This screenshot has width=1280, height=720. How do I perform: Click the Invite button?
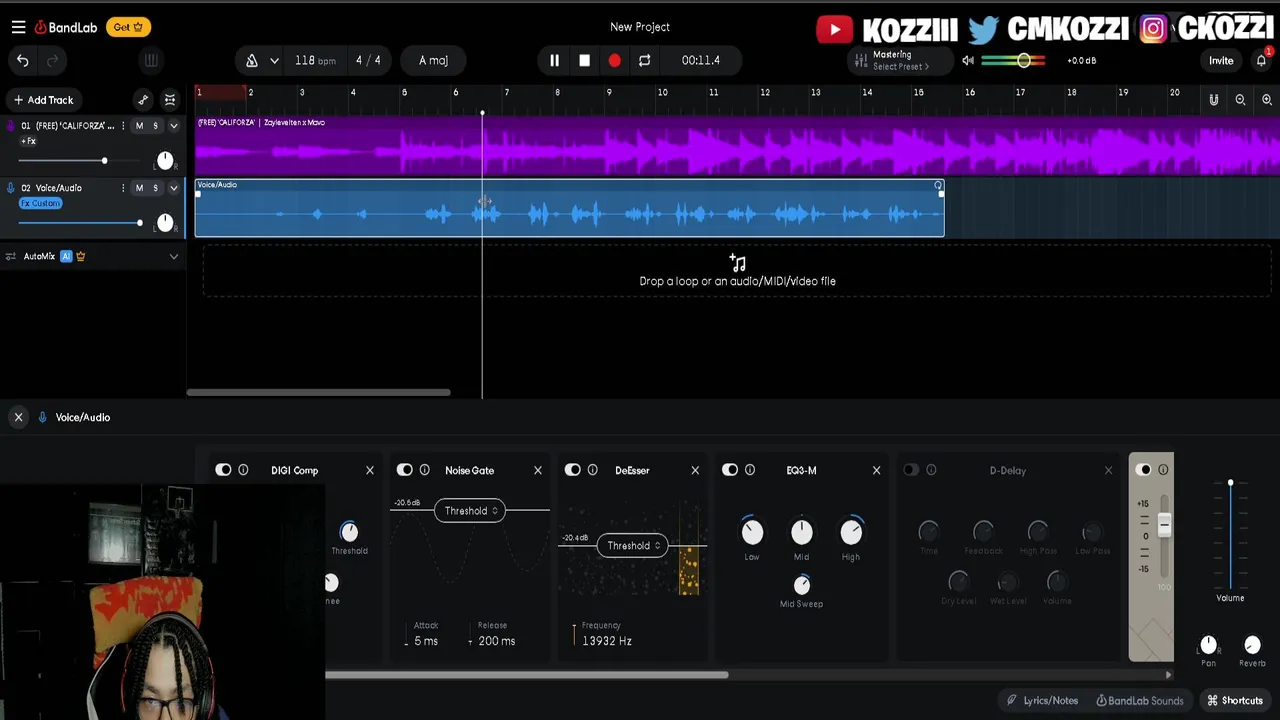click(x=1221, y=61)
